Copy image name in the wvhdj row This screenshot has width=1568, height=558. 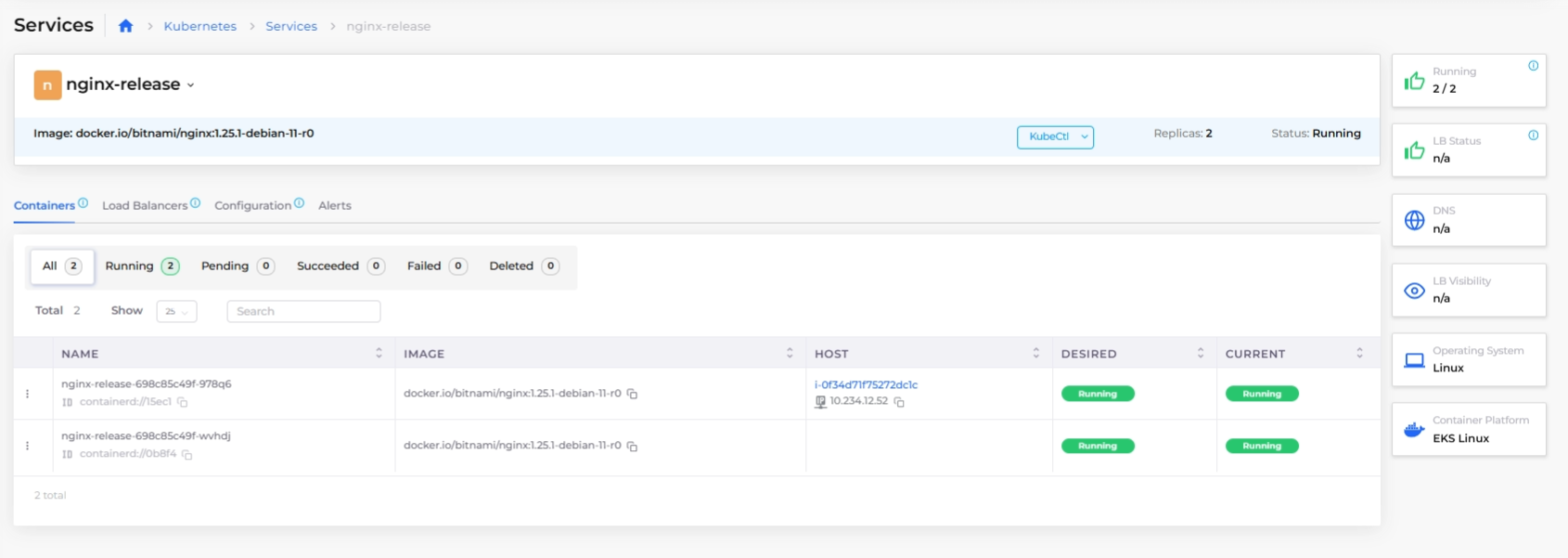click(x=633, y=447)
